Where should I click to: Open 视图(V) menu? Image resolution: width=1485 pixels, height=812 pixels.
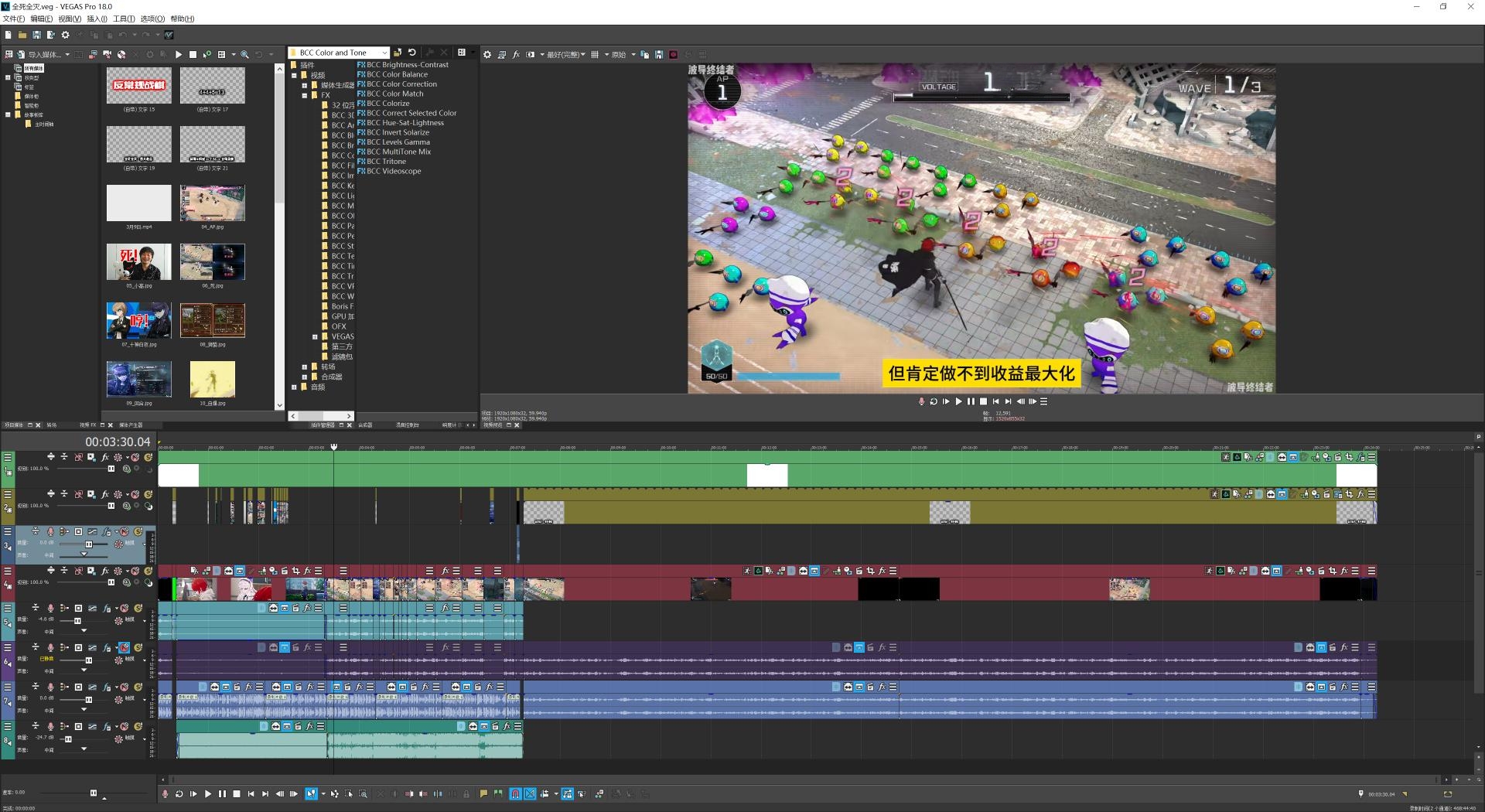click(x=70, y=19)
